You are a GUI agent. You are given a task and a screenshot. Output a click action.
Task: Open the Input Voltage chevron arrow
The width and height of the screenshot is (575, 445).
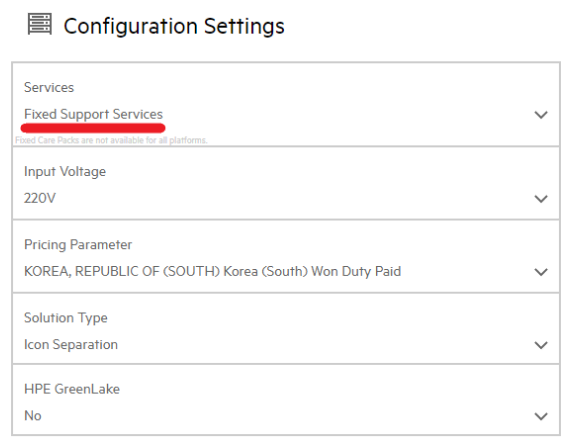(541, 199)
